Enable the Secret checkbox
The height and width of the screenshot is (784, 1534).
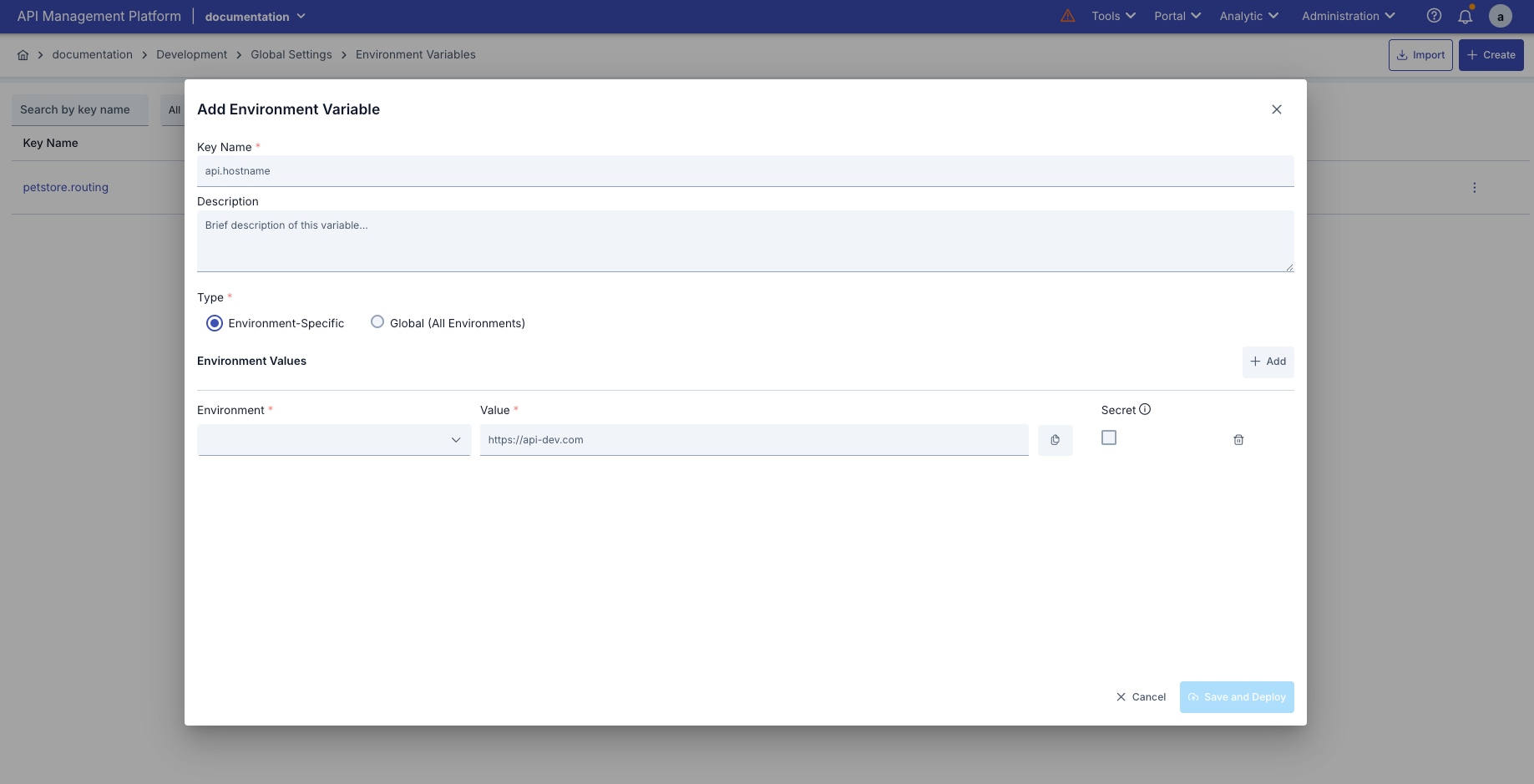(x=1108, y=437)
